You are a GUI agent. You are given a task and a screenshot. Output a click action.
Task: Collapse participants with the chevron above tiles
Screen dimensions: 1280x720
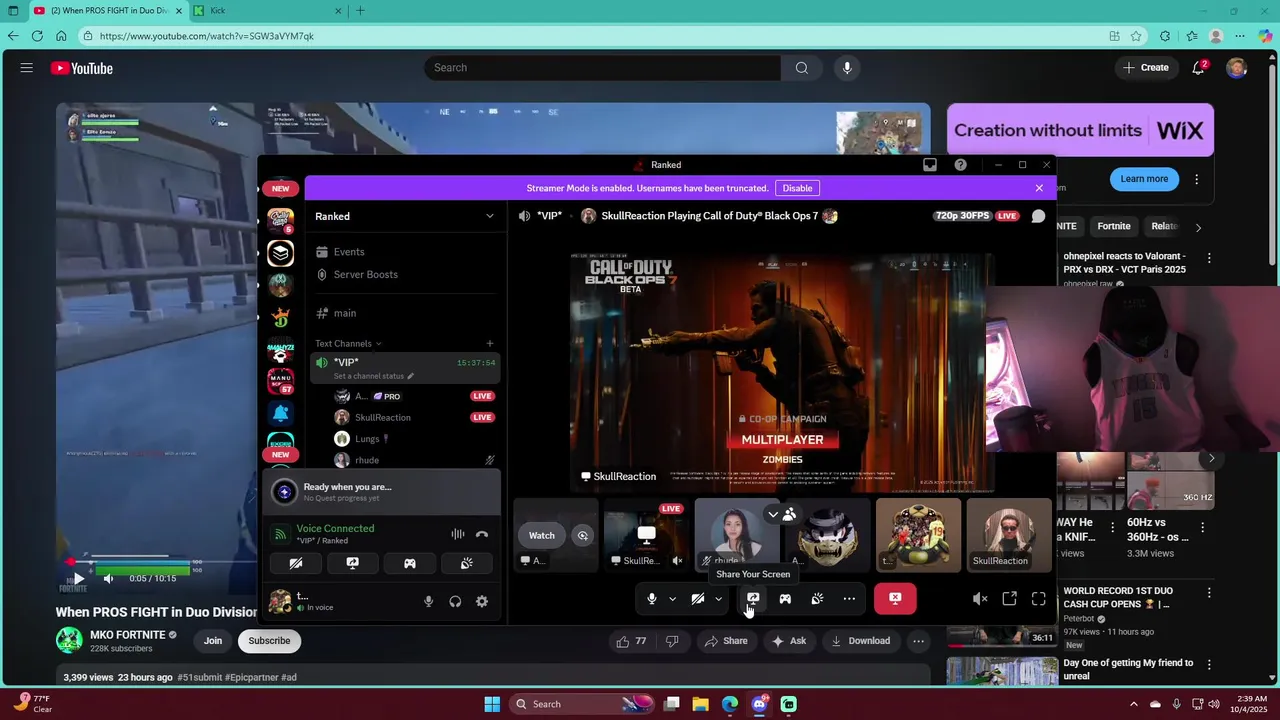[773, 515]
